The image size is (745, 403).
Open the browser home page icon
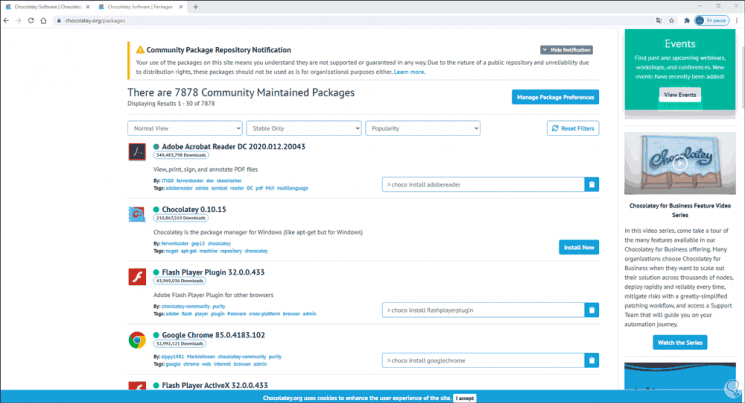click(x=43, y=20)
